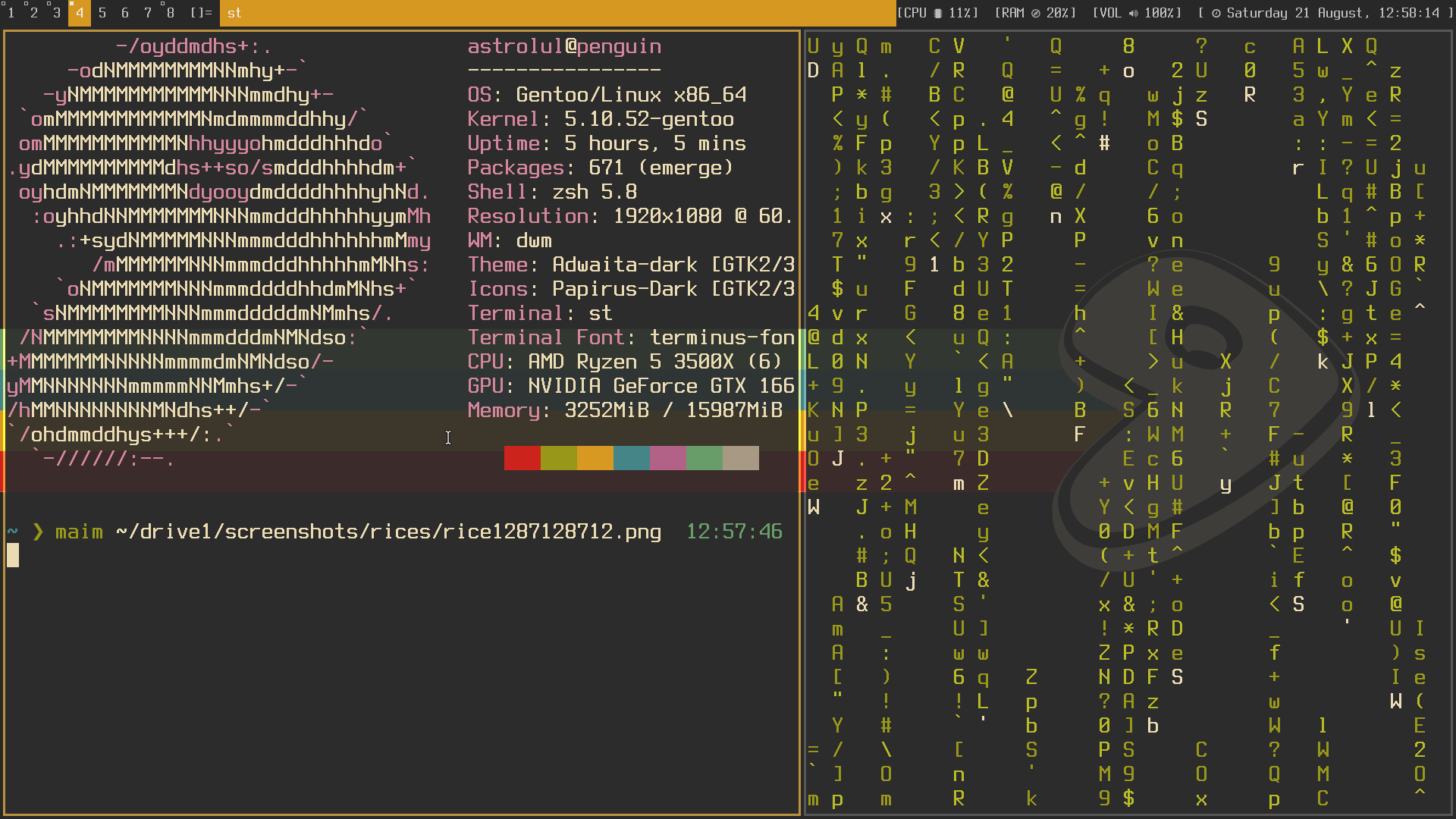Click the teal blue color block
Image resolution: width=1456 pixels, height=819 pixels.
[x=631, y=458]
